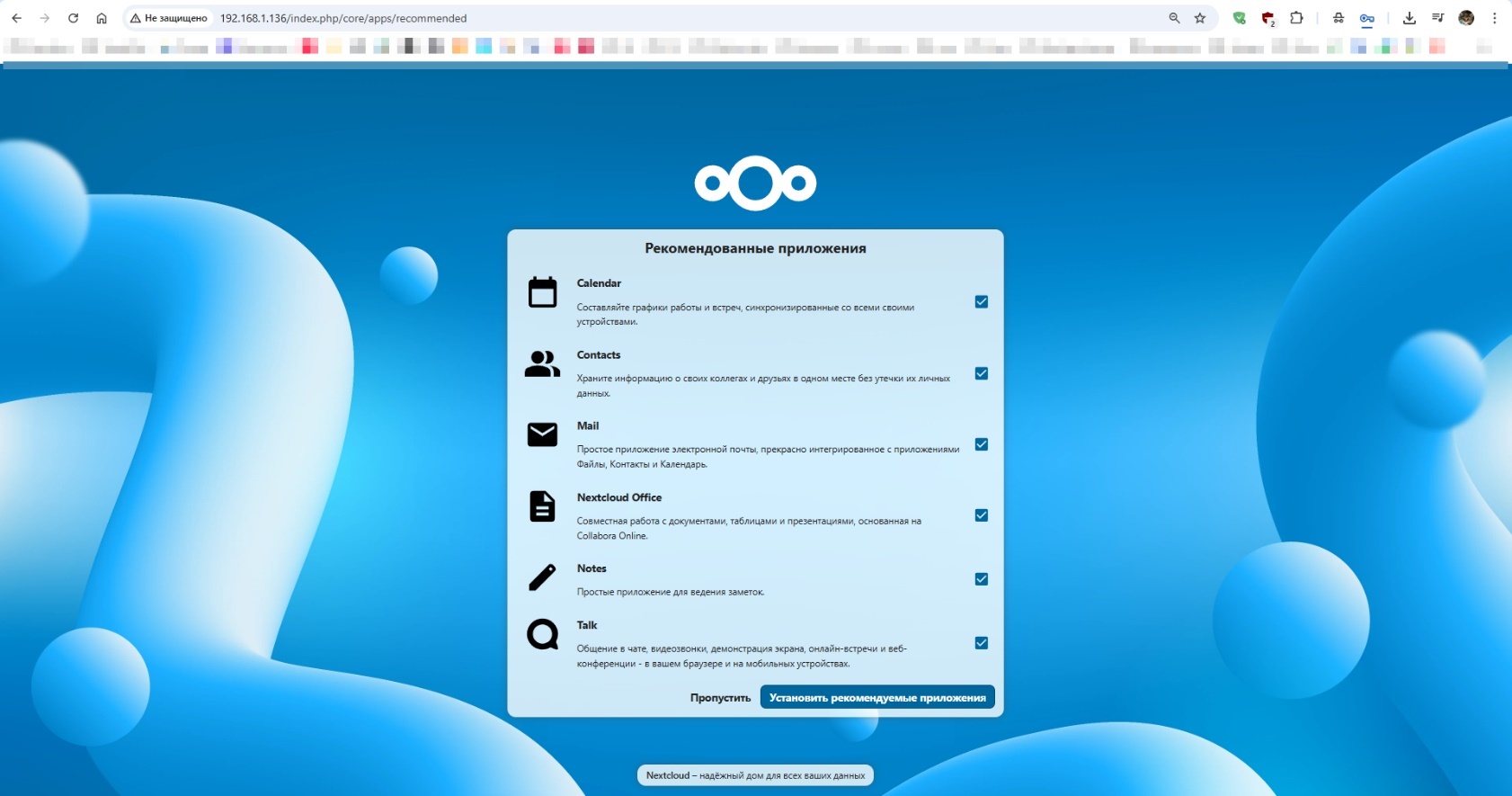The height and width of the screenshot is (796, 1512).
Task: Reload the current page
Action: [x=73, y=18]
